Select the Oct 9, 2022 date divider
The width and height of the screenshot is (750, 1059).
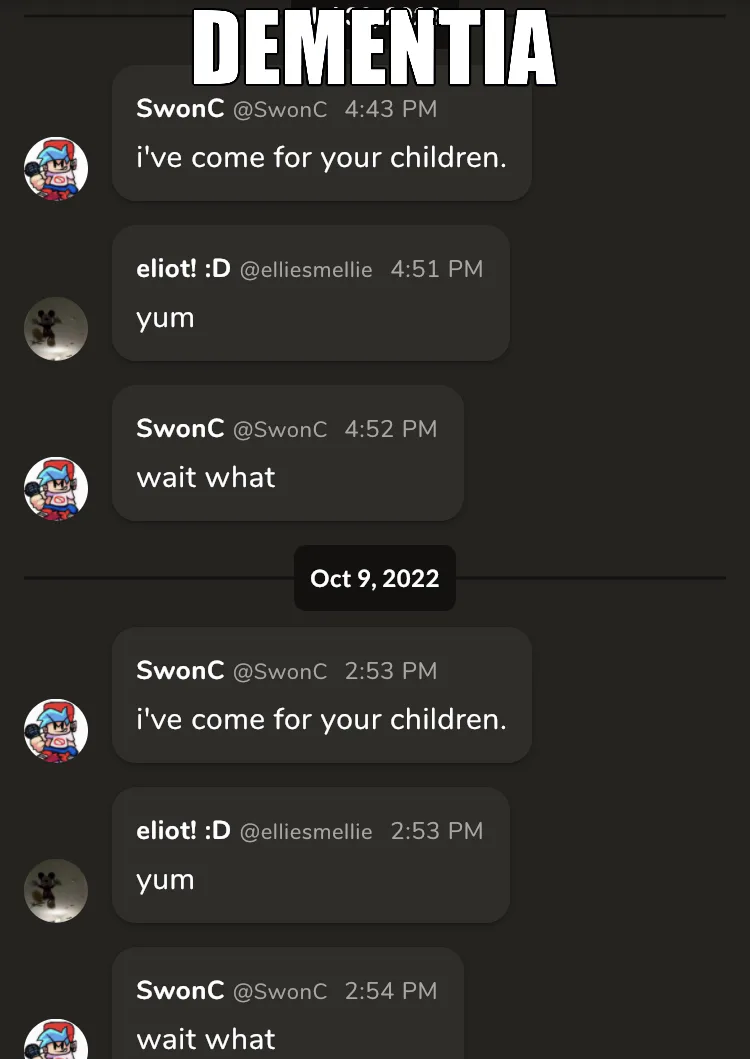tap(375, 578)
